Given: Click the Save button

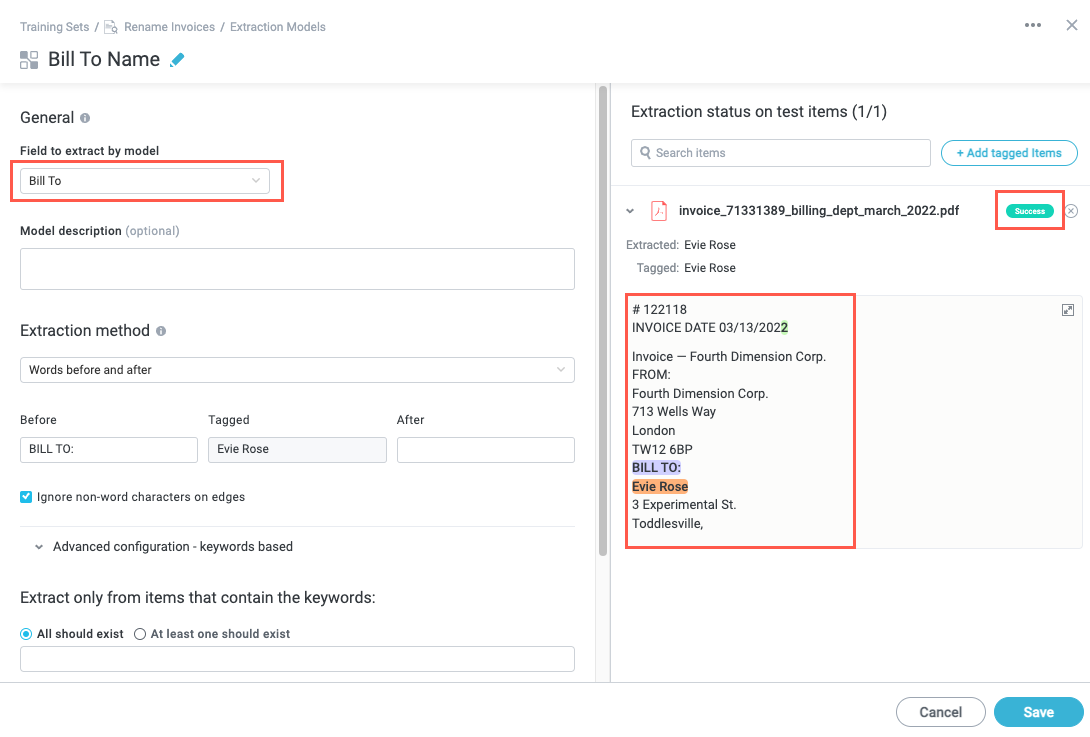Looking at the screenshot, I should point(1038,712).
